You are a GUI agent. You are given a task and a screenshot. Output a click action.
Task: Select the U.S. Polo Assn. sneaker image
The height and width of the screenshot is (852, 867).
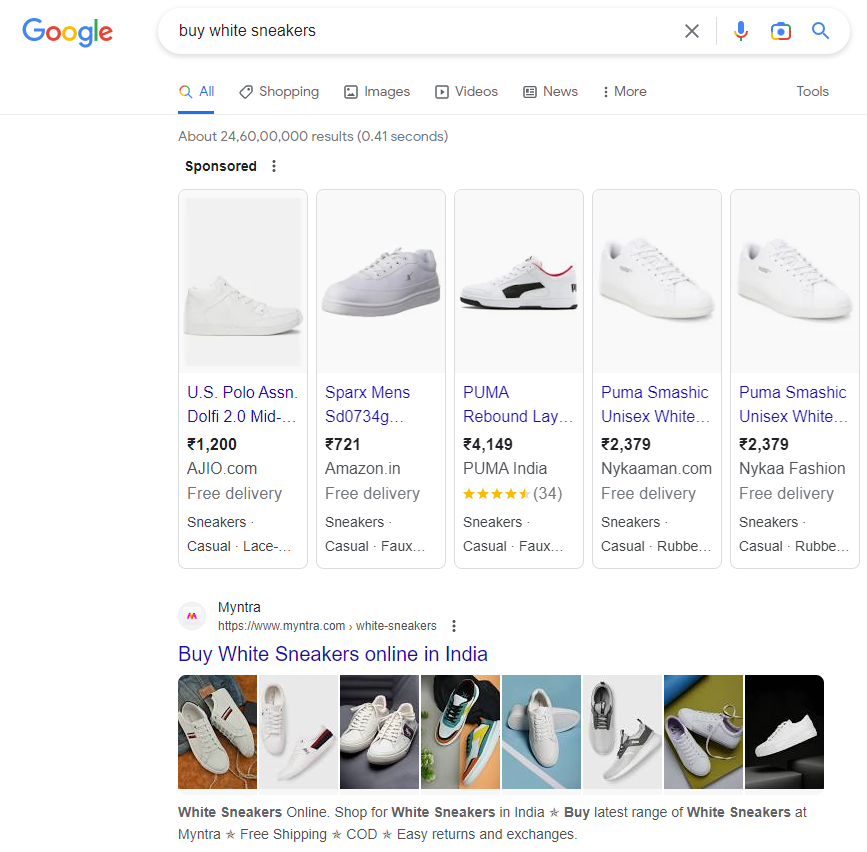[242, 281]
